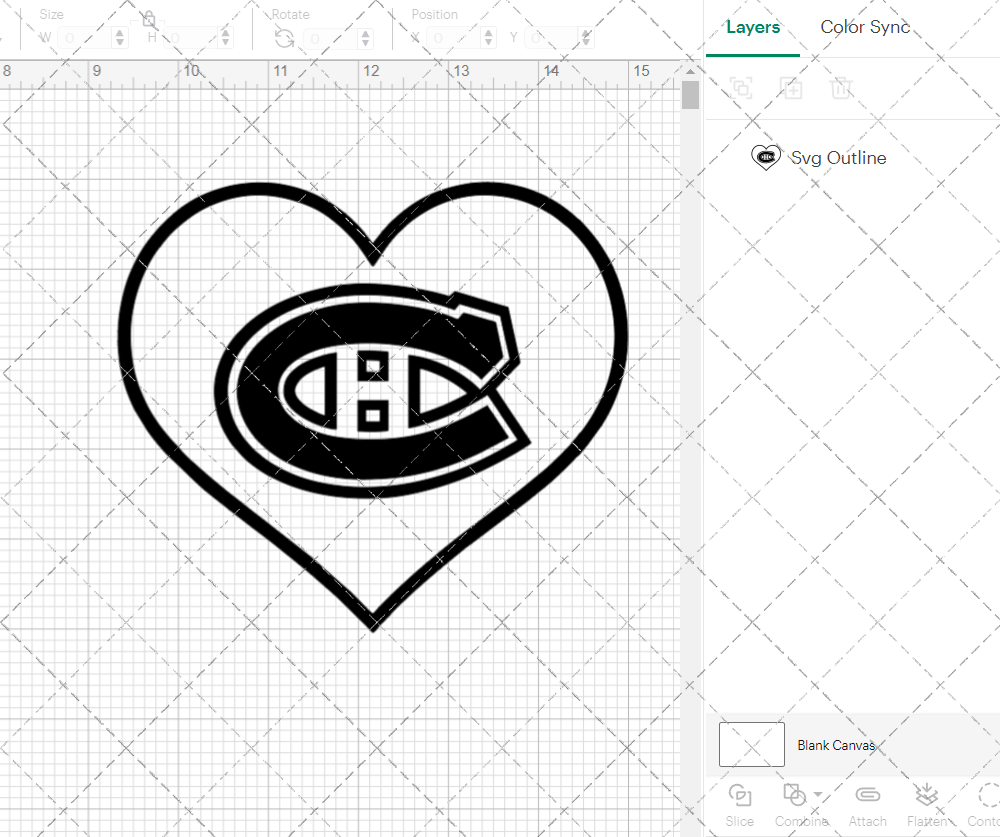Click the canvas vertical scrollbar
Viewport: 1000px width, 837px height.
690,93
